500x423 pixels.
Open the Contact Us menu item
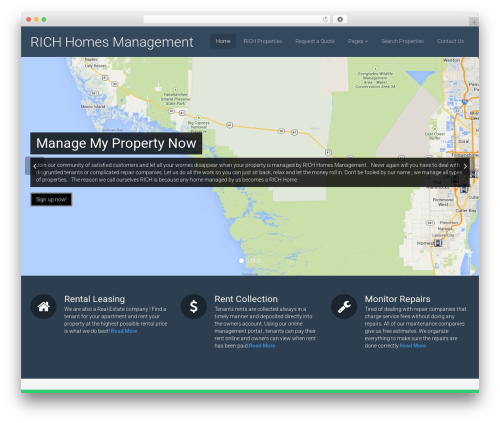[450, 41]
